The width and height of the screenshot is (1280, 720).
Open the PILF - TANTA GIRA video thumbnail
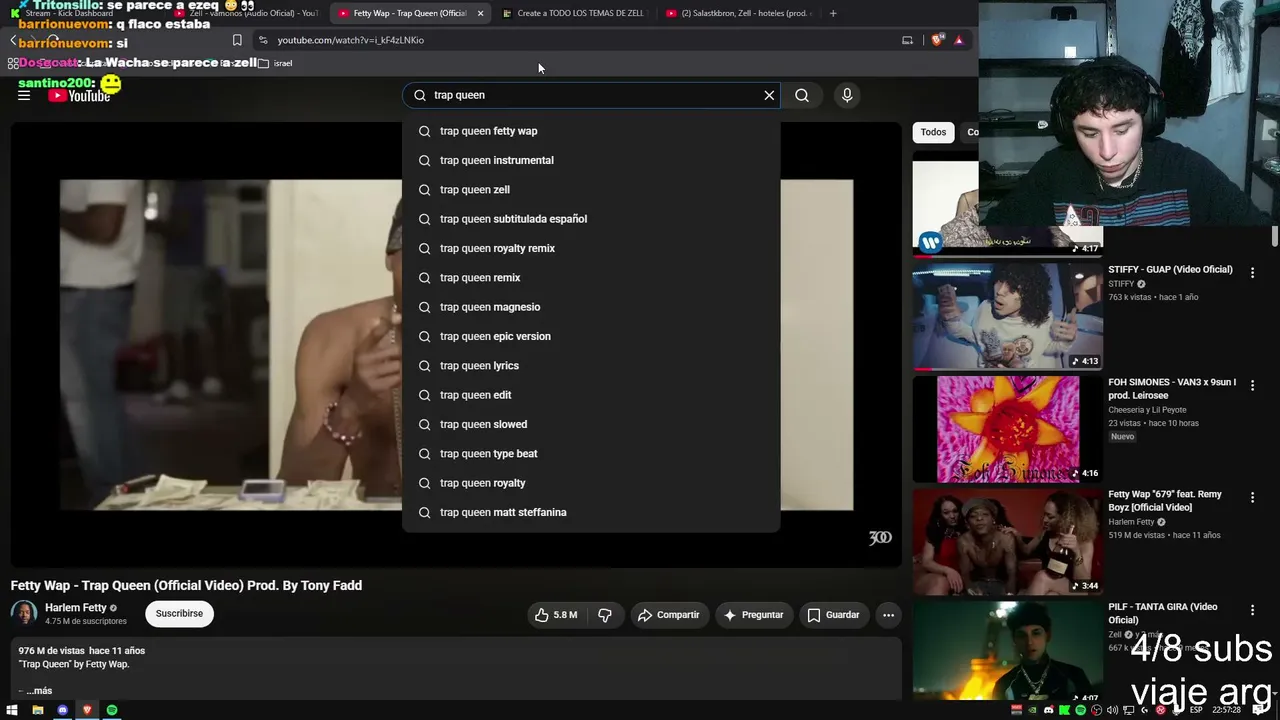1007,651
